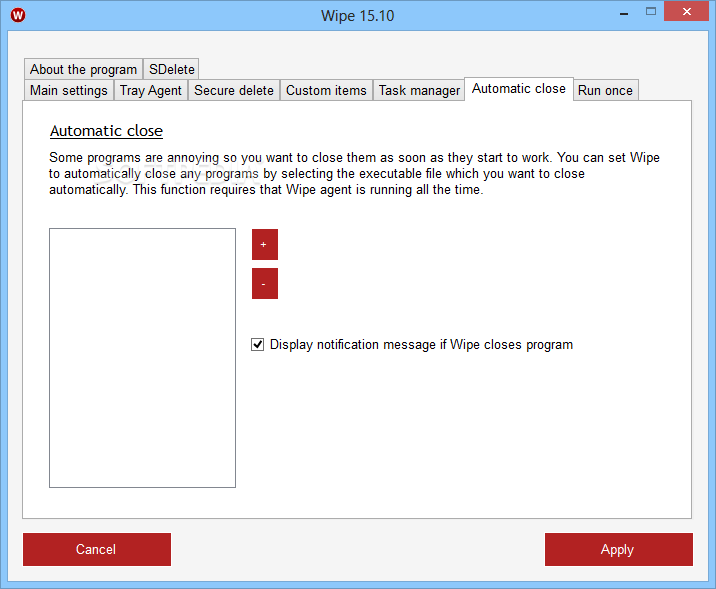Select the Automatic close tab
Viewport: 716px width, 589px height.
pyautogui.click(x=519, y=89)
